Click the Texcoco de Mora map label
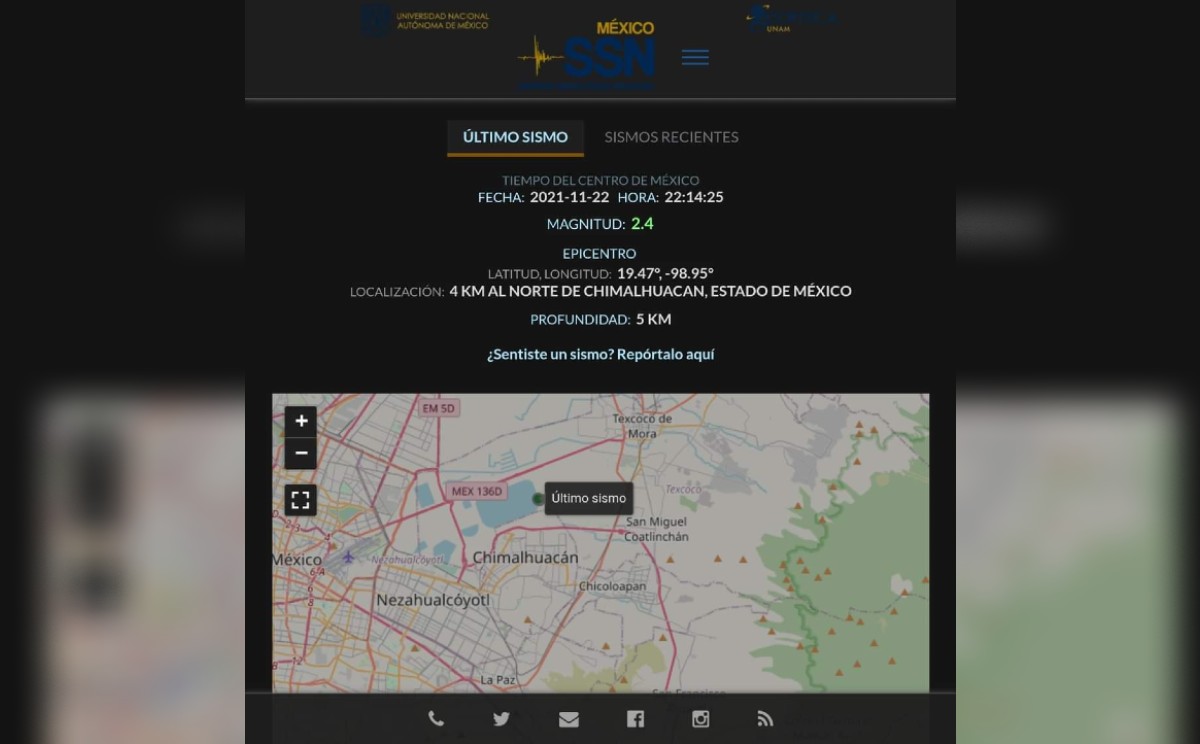1200x744 pixels. pyautogui.click(x=642, y=426)
